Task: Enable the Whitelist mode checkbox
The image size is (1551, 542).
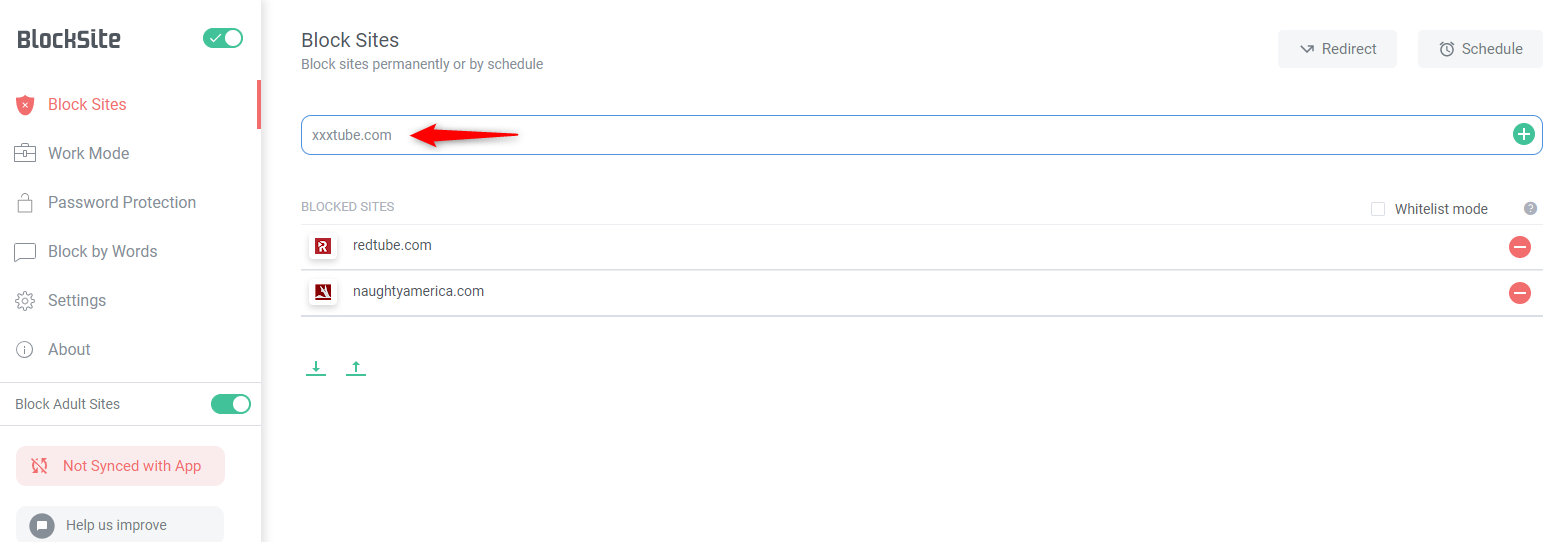Action: (x=1378, y=209)
